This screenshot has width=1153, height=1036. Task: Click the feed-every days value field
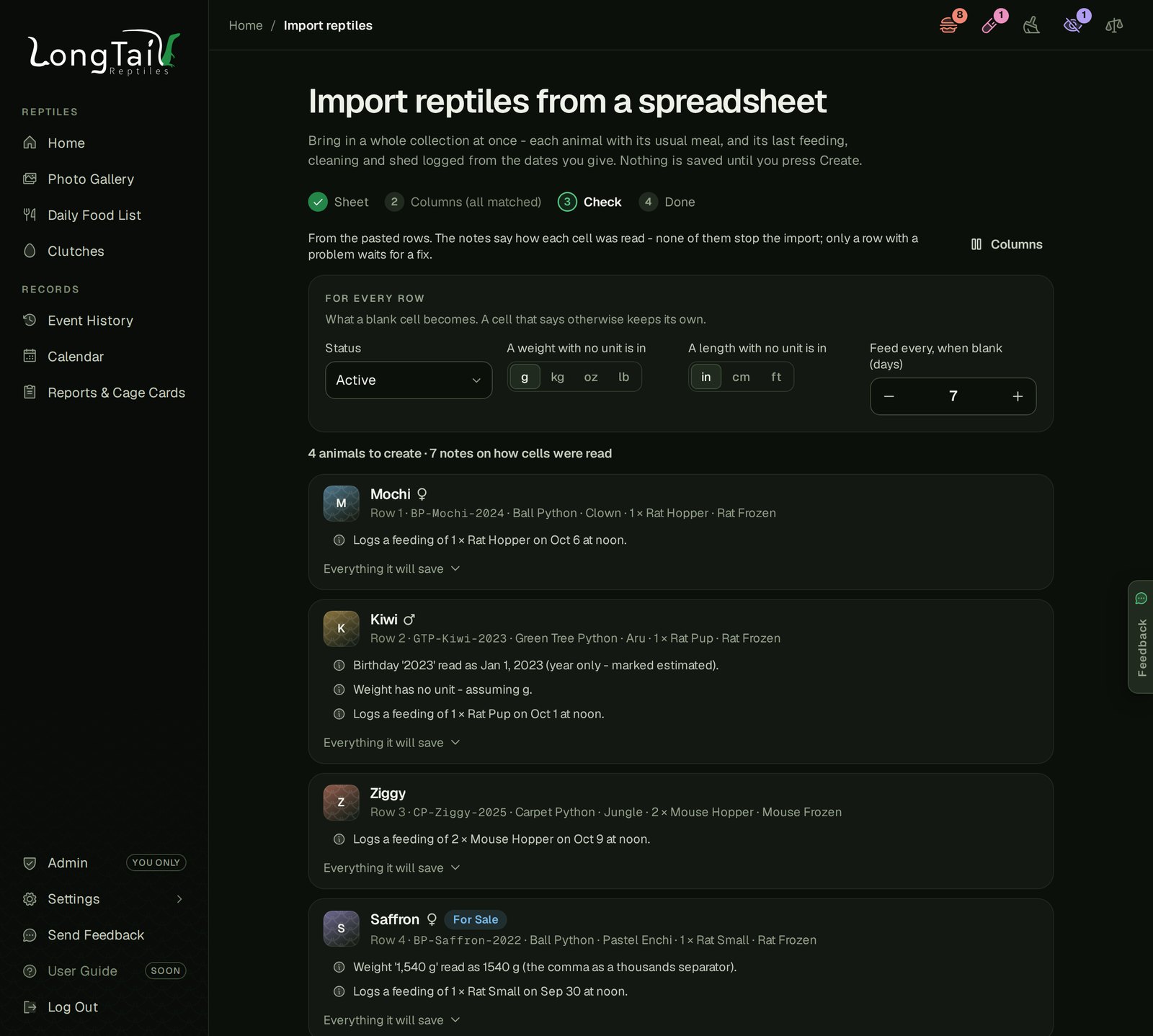click(x=953, y=396)
